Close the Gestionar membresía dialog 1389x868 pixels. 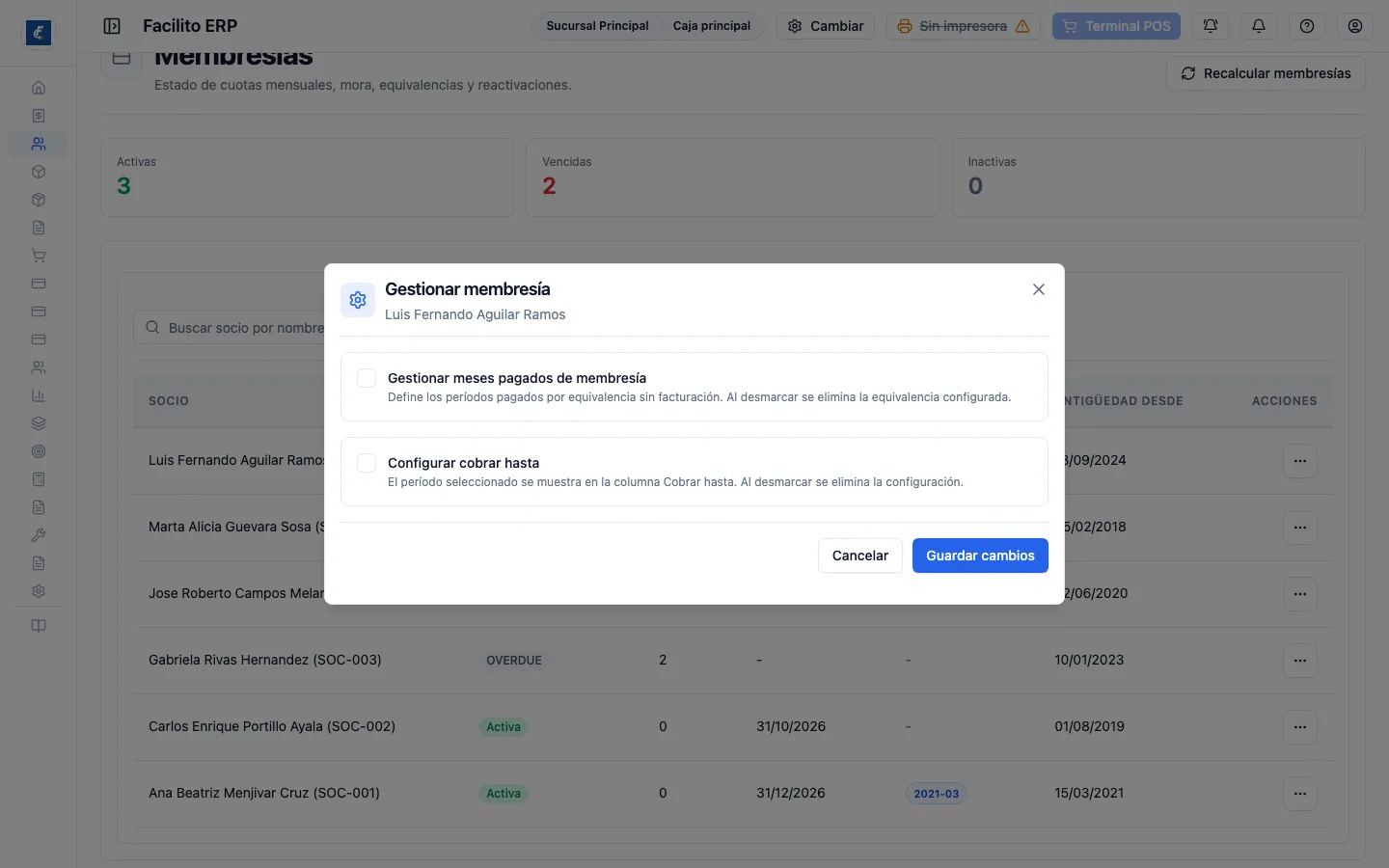click(1039, 289)
